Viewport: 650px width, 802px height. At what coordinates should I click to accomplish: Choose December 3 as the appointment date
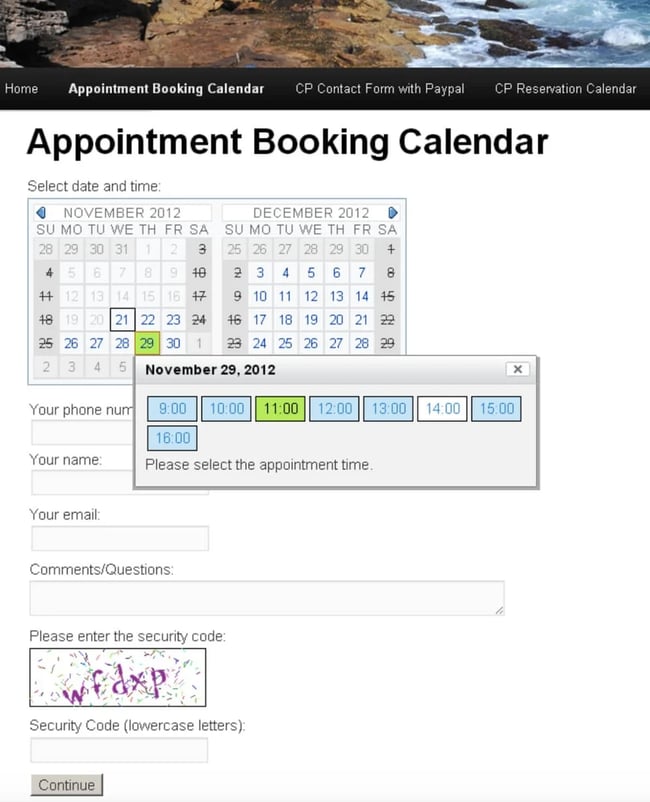coord(260,272)
